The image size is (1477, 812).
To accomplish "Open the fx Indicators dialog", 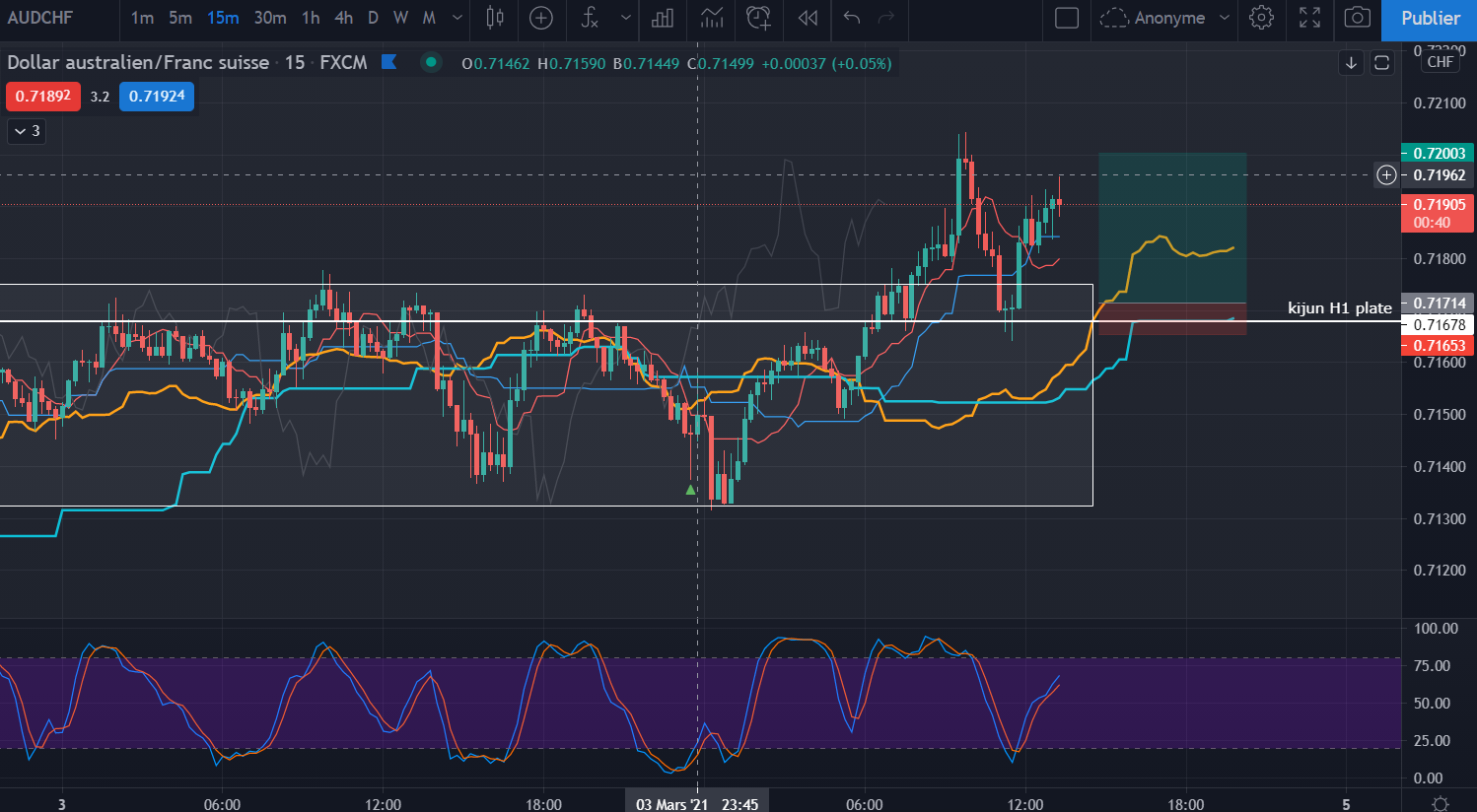I will (x=591, y=18).
